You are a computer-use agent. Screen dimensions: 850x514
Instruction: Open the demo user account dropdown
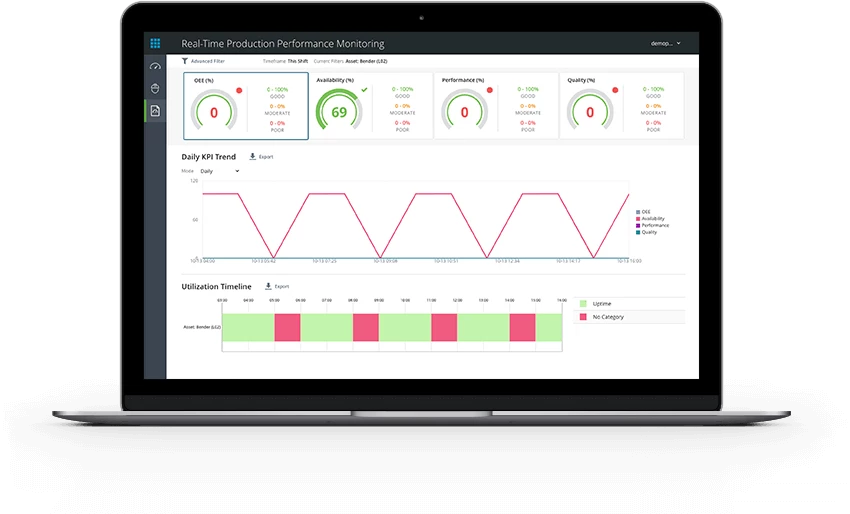click(665, 43)
